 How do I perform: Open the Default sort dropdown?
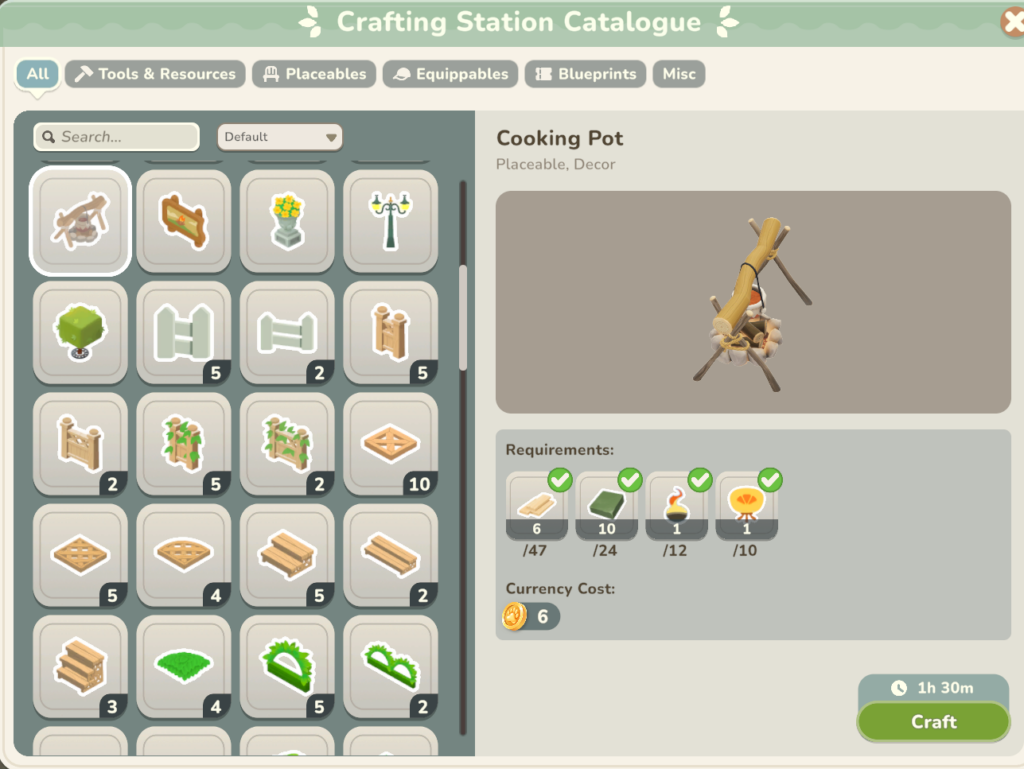click(x=280, y=137)
